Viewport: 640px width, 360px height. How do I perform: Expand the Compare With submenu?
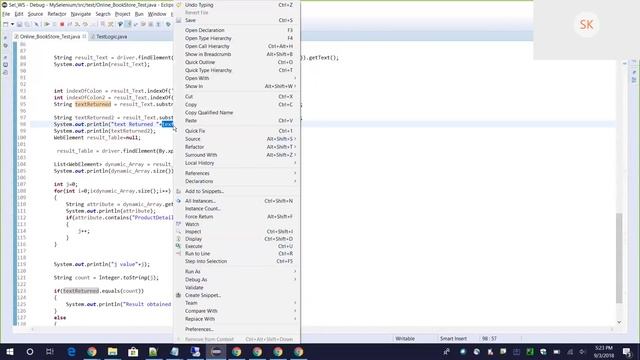(x=237, y=311)
